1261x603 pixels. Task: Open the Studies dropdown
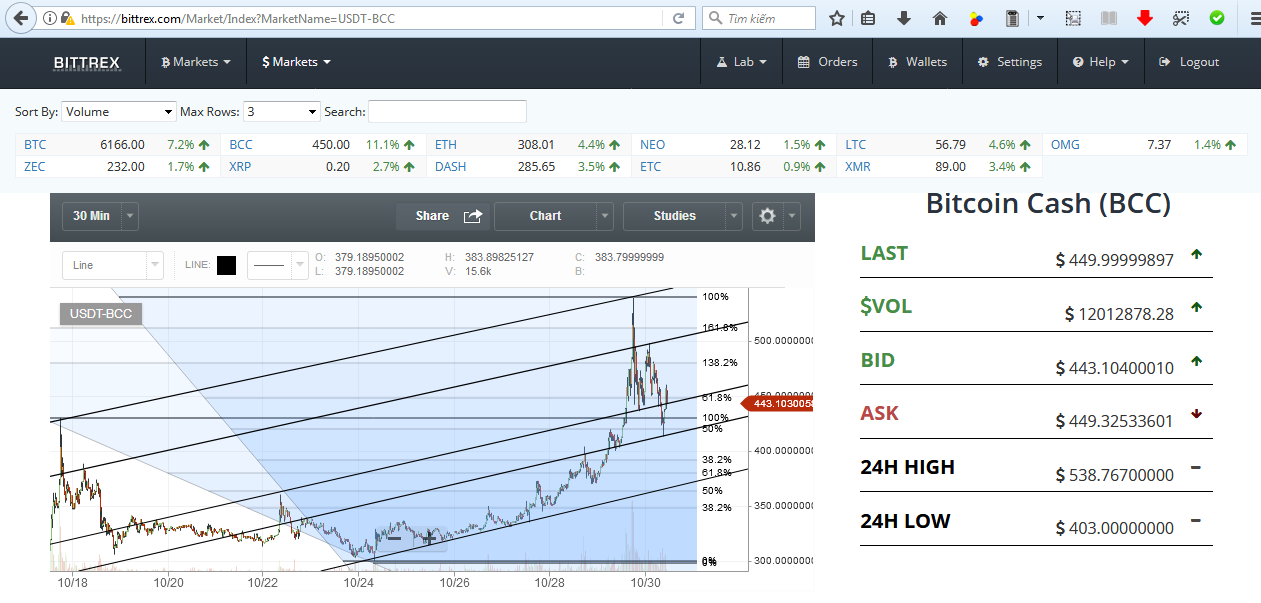click(x=683, y=216)
